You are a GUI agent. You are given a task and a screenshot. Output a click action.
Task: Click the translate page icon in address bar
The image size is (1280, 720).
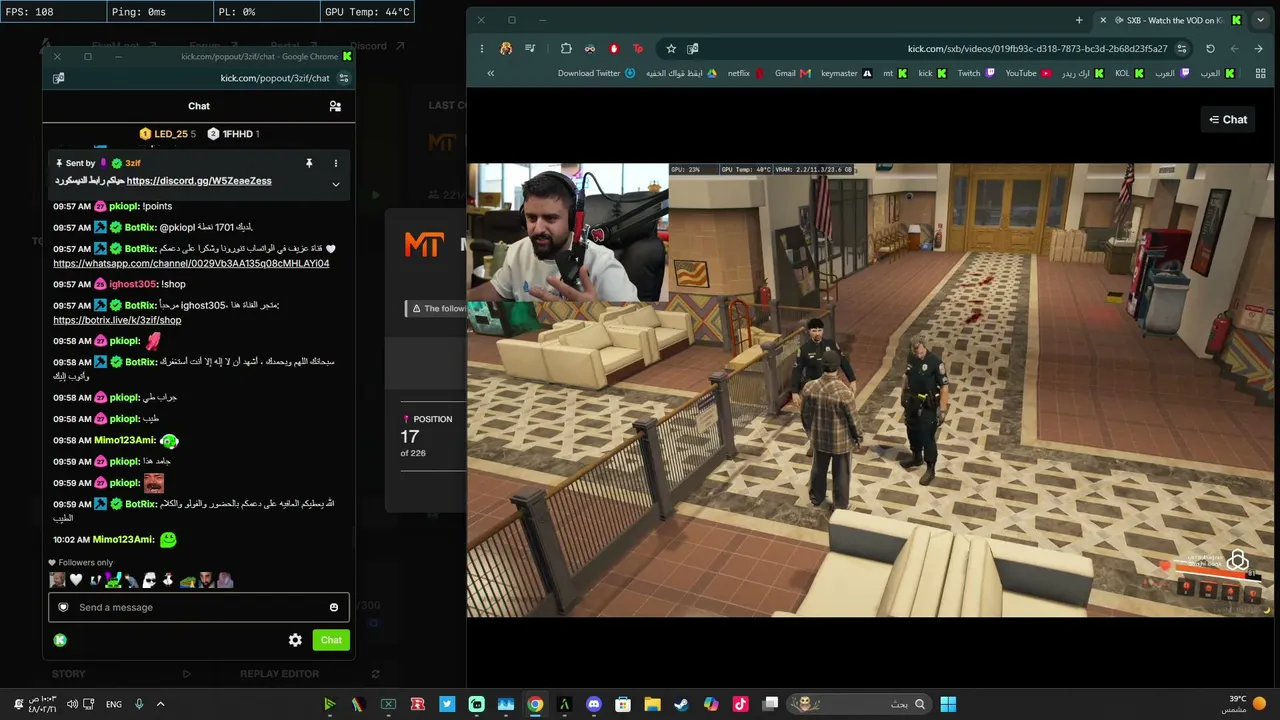[x=693, y=48]
